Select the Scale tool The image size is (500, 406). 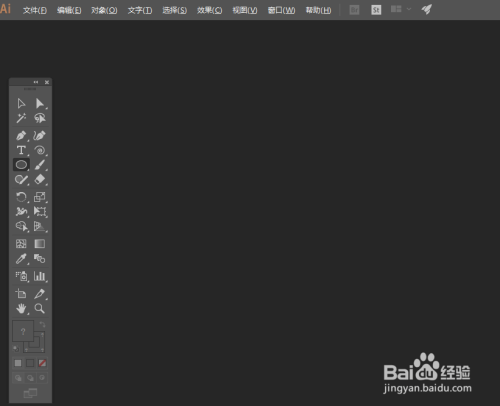[40, 197]
